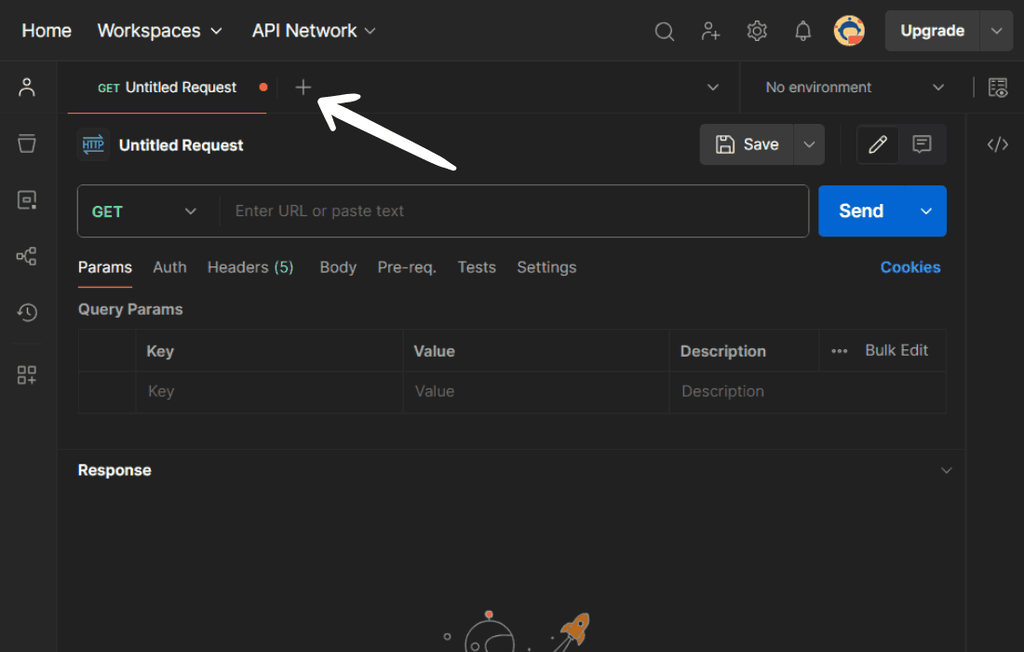
Task: Open the search magnifier icon
Action: tap(664, 31)
